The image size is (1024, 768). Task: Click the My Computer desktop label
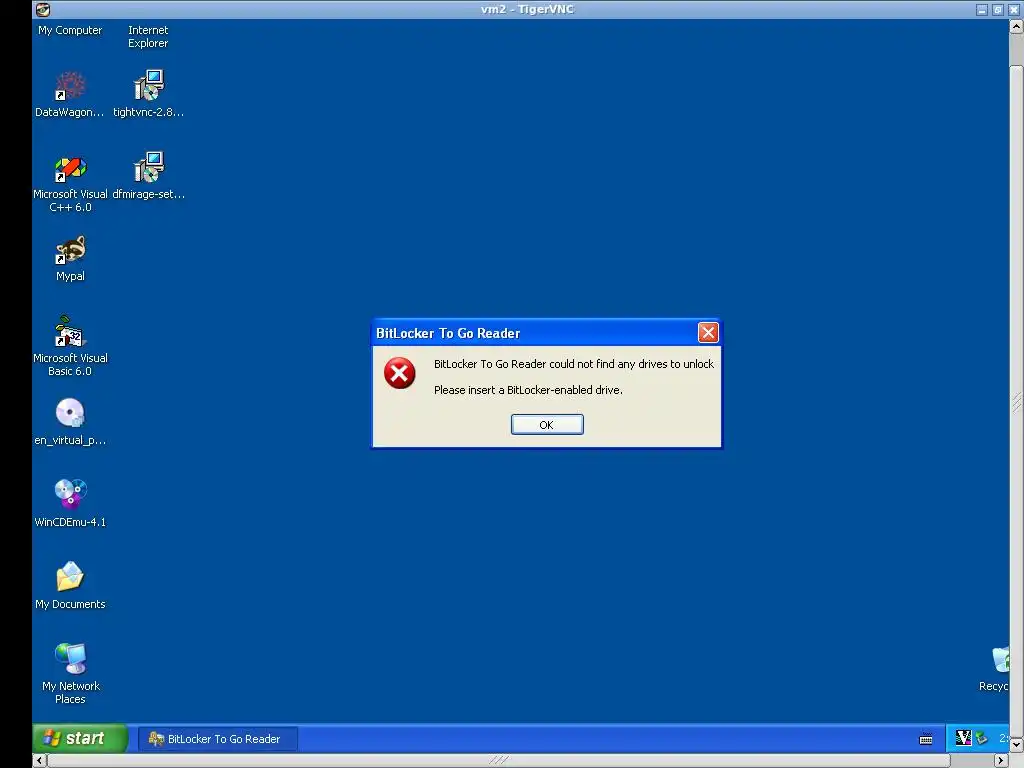(70, 30)
